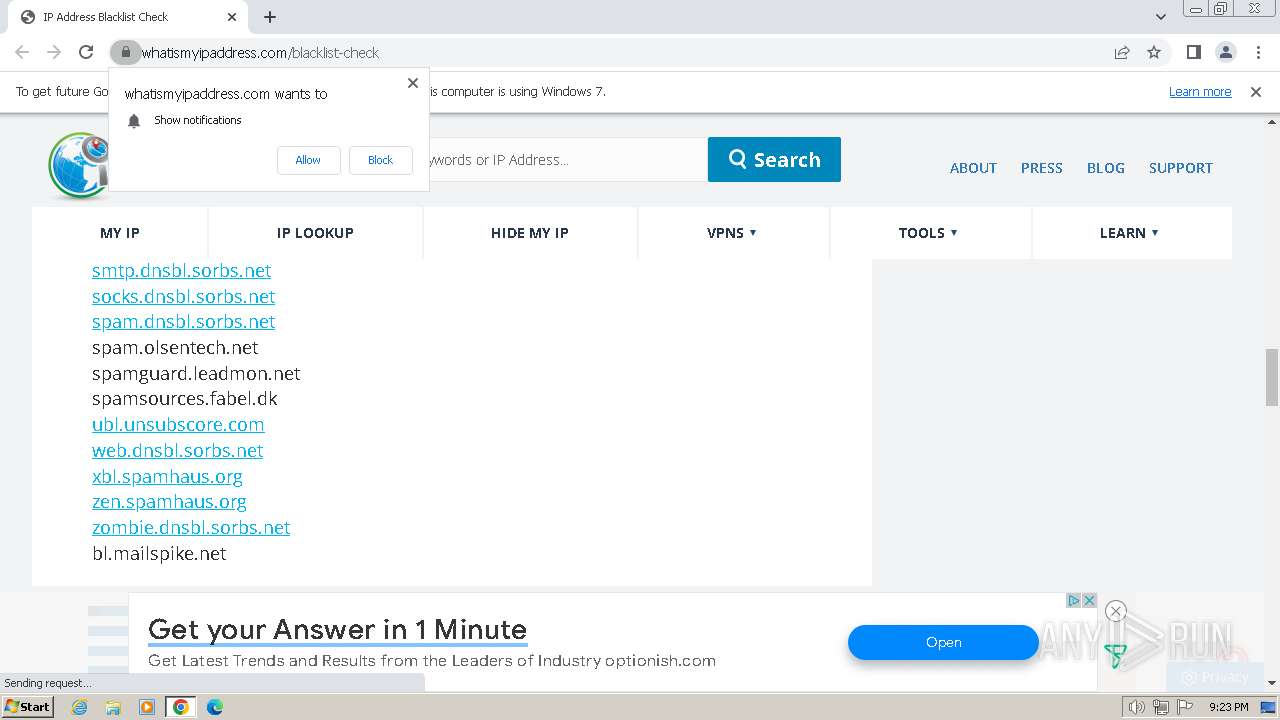Open Action Center flag tray icon
The height and width of the screenshot is (720, 1280).
[x=1185, y=707]
